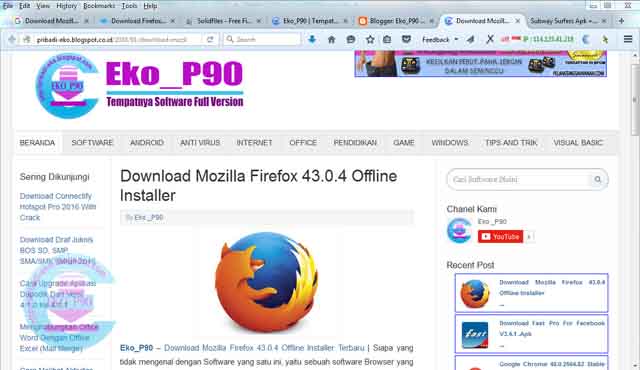This screenshot has height=370, width=640.
Task: Open the Firefox hamburger menu
Action: coord(628,40)
